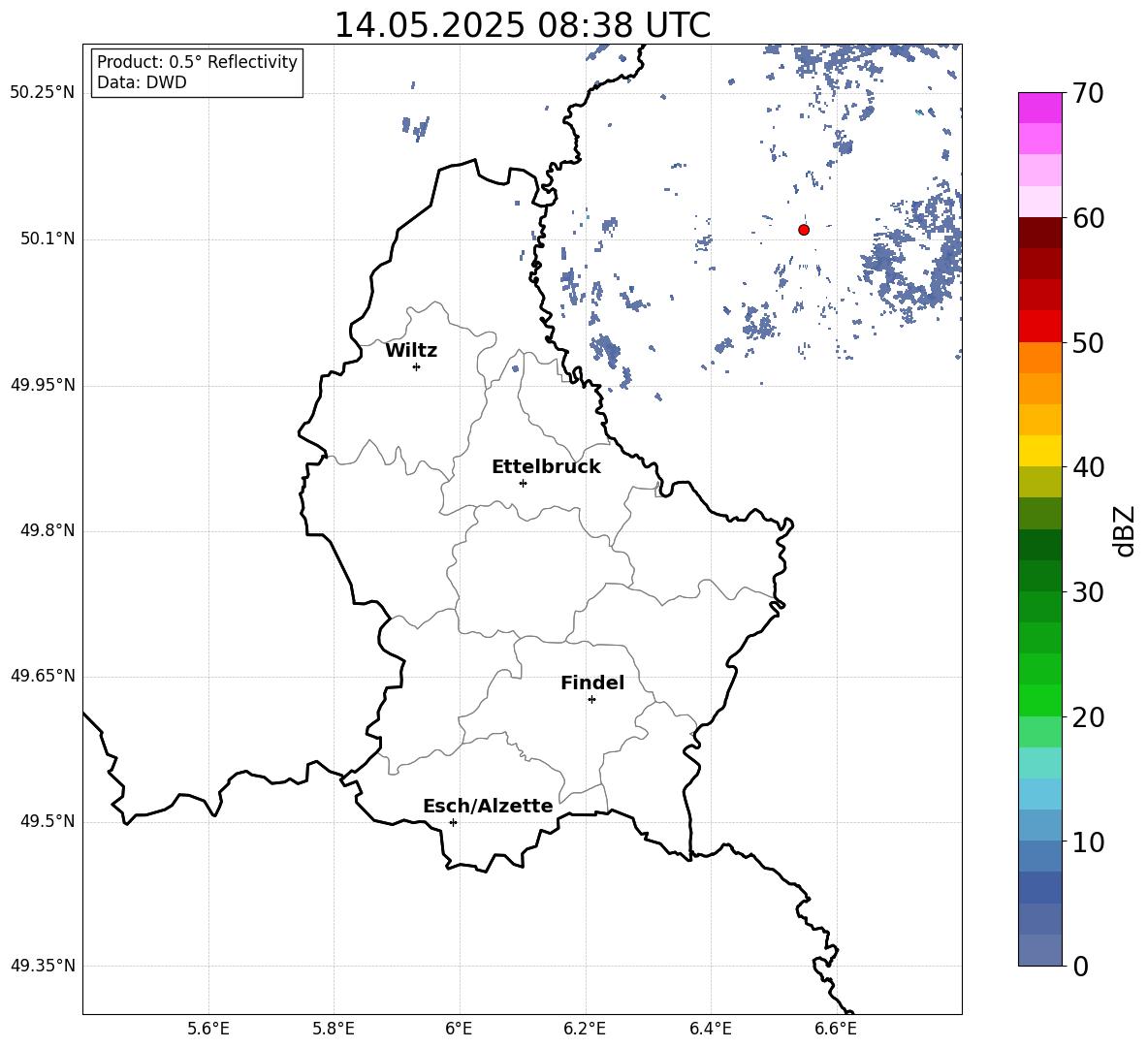The width and height of the screenshot is (1148, 1048).
Task: Click the Data: DWD text
Action: pos(142,82)
